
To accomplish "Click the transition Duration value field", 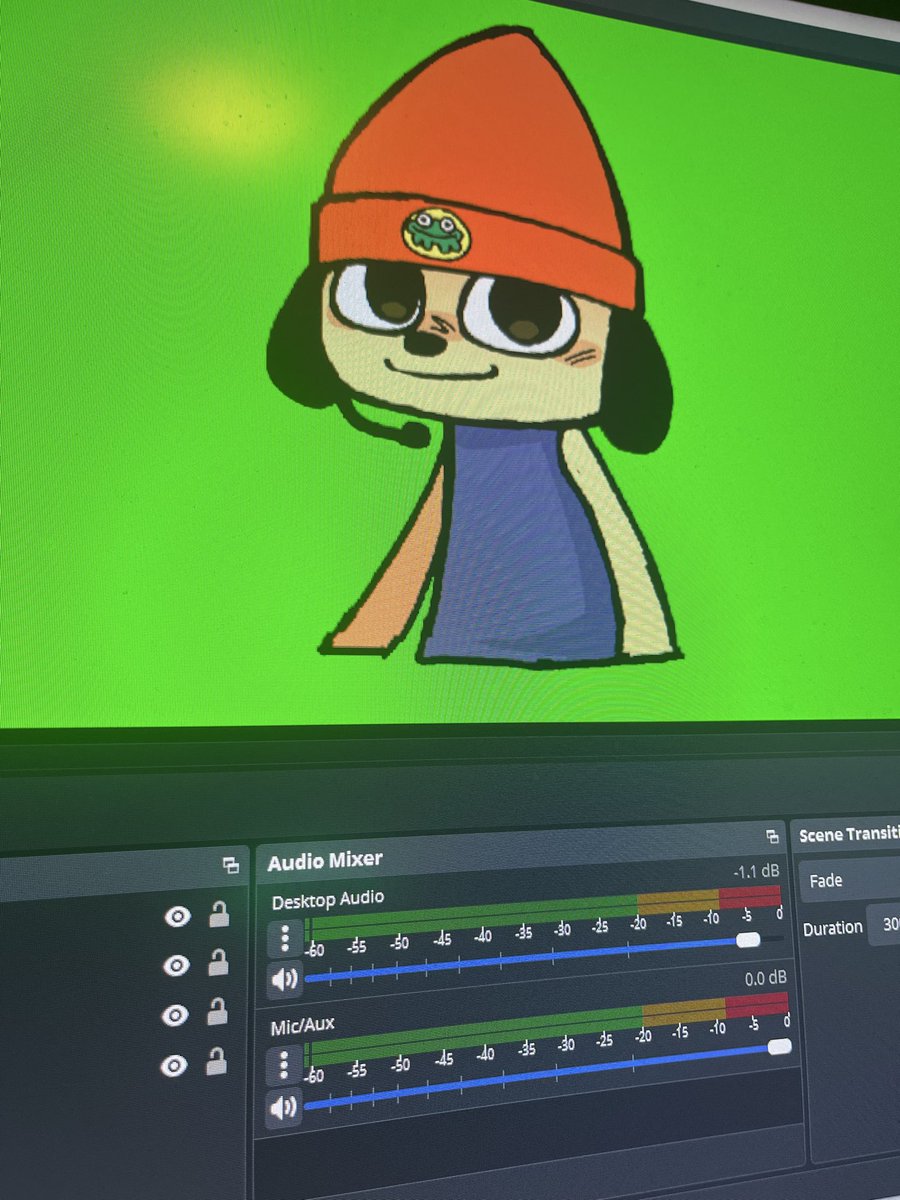I will click(884, 926).
